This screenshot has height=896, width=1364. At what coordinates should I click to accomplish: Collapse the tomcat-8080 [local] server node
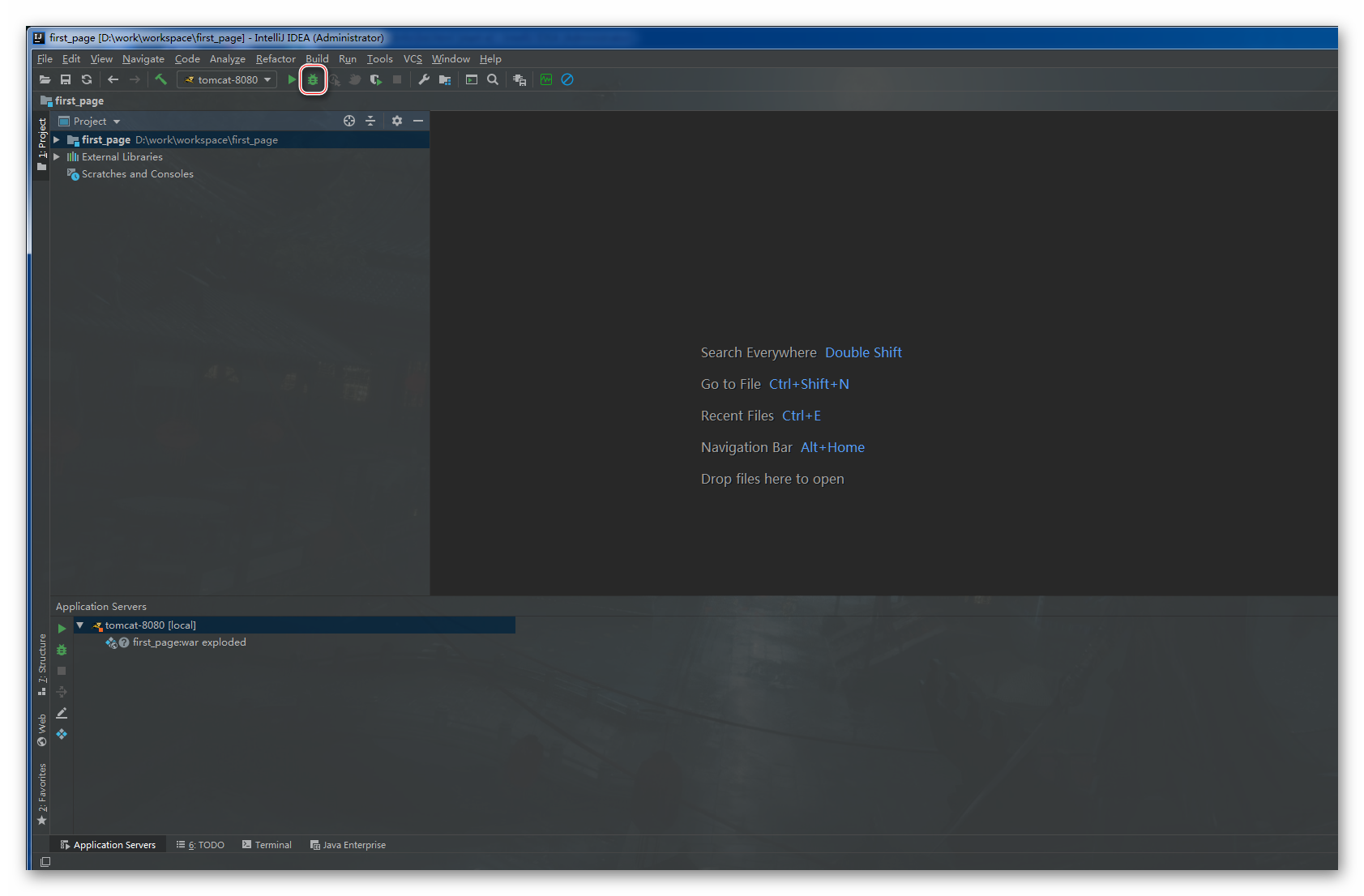(x=79, y=625)
